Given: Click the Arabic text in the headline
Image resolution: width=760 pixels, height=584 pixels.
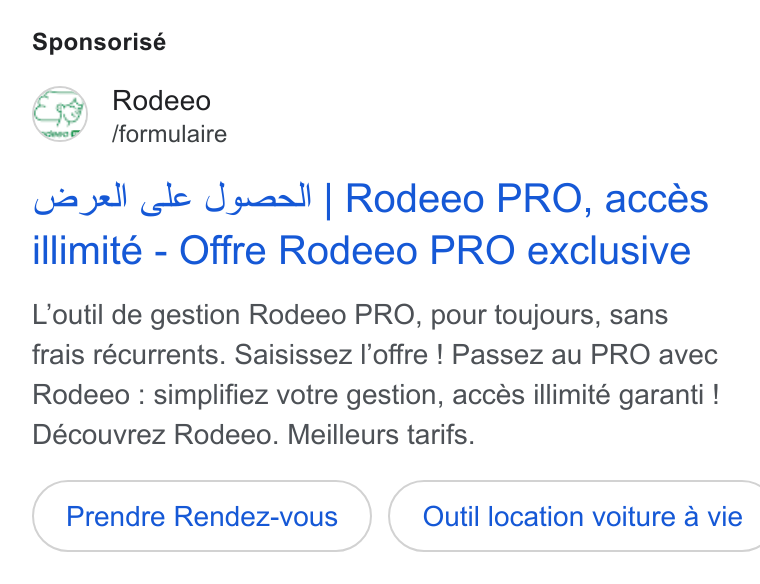Looking at the screenshot, I should point(172,199).
